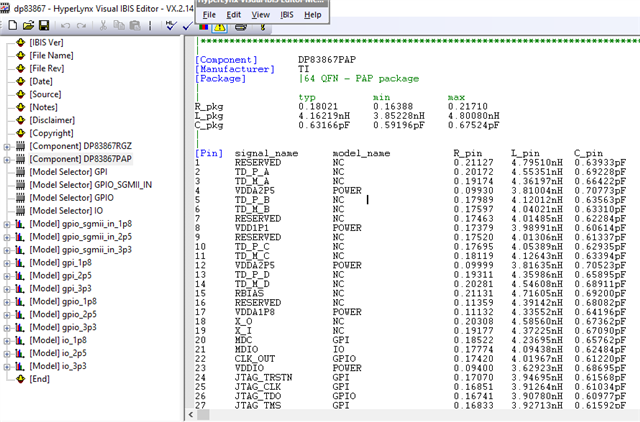Expand the [Model] io_3p3 node

7,367
